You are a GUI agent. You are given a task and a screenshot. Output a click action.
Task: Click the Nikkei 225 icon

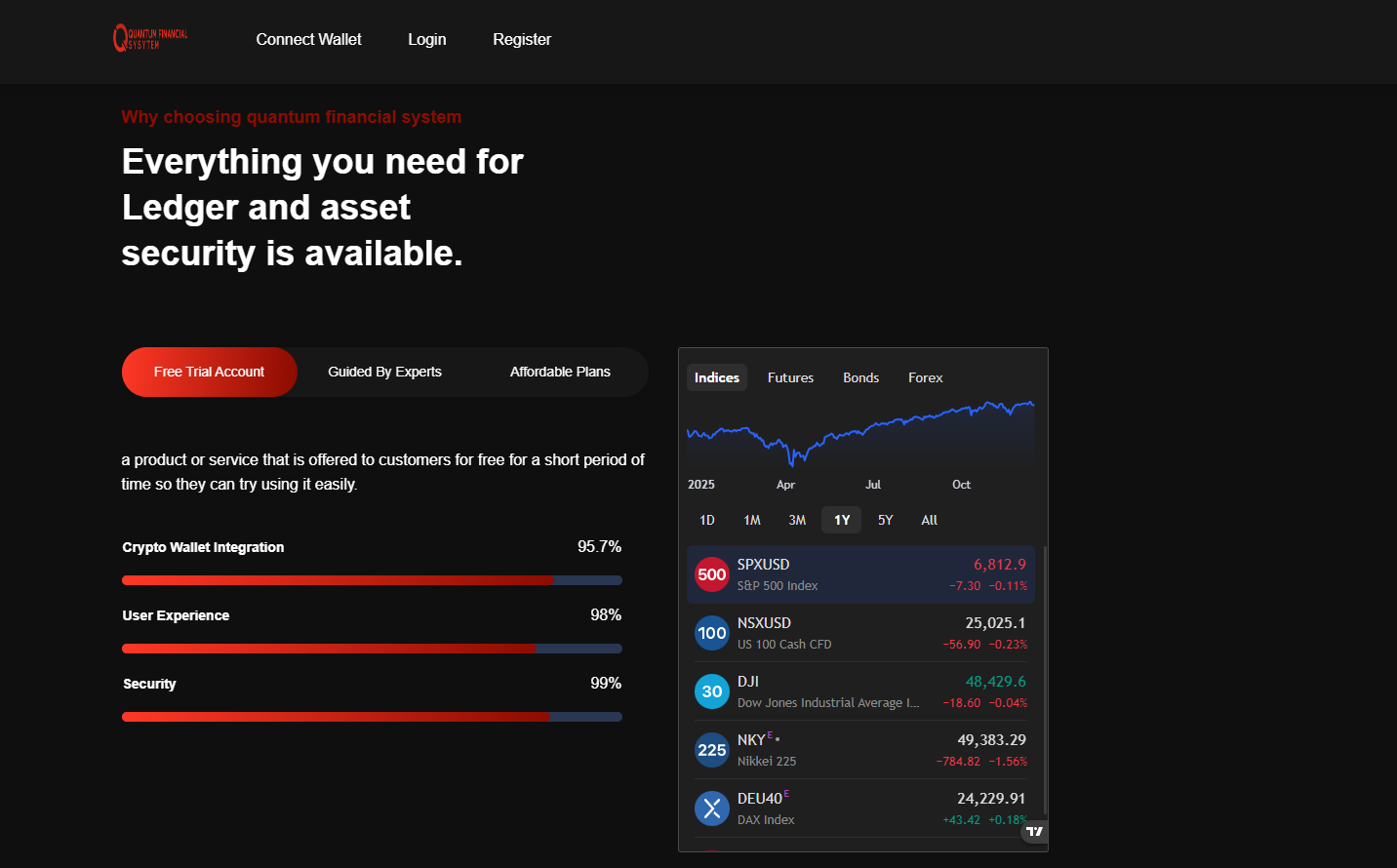(x=712, y=750)
